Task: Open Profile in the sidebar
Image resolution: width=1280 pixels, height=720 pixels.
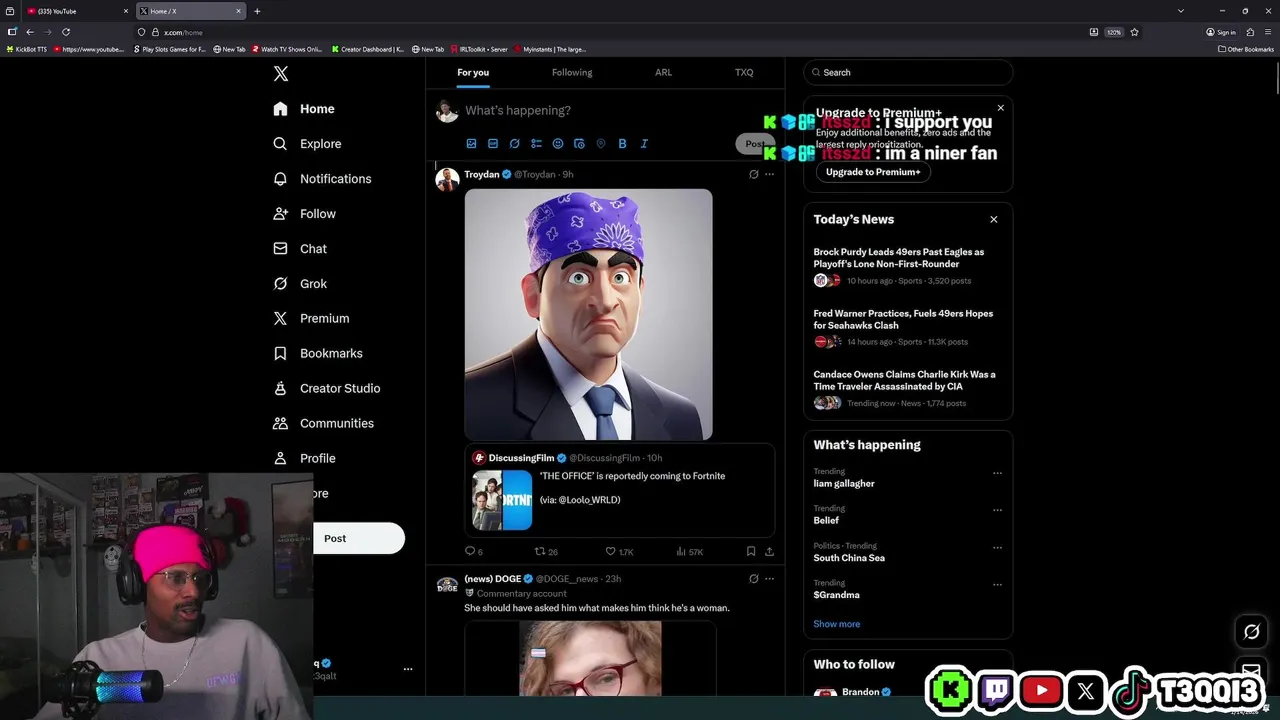Action: (x=304, y=459)
